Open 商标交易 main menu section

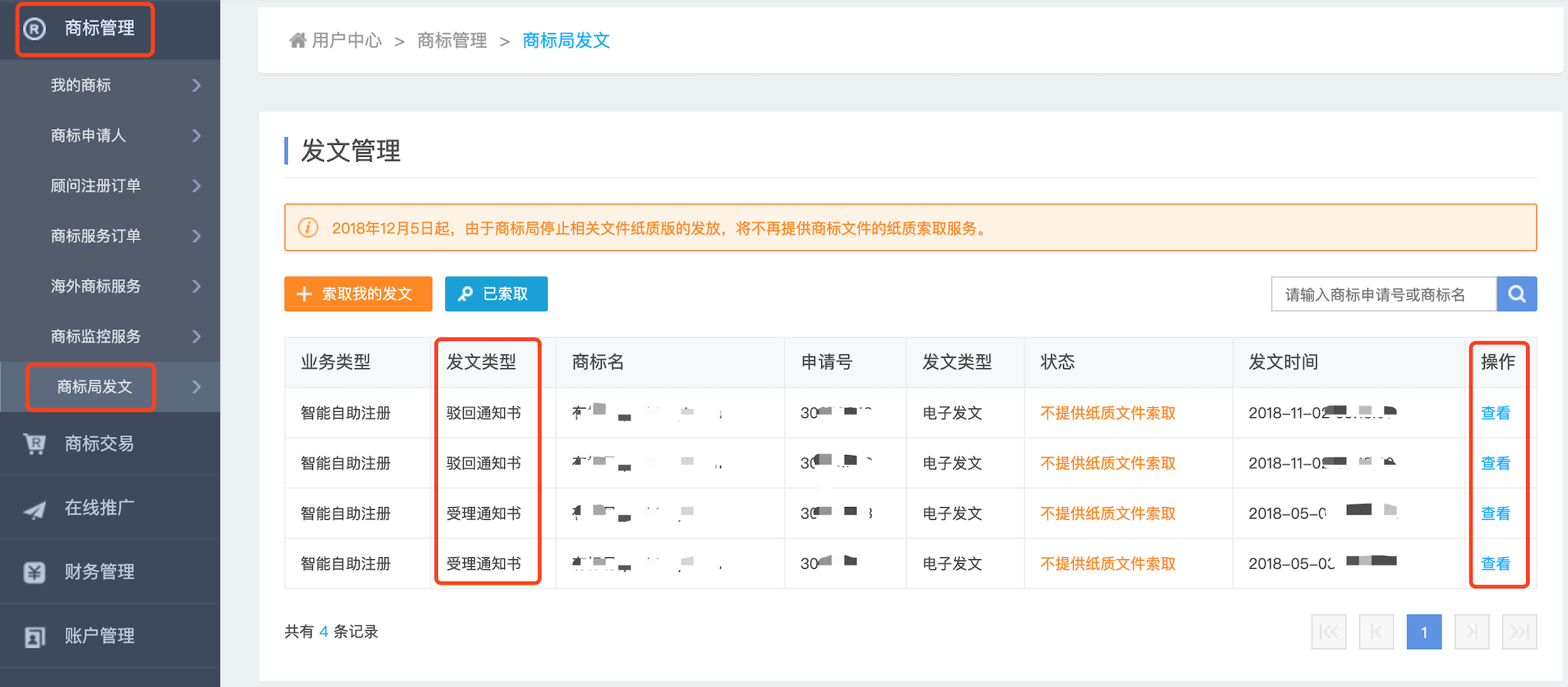click(110, 444)
